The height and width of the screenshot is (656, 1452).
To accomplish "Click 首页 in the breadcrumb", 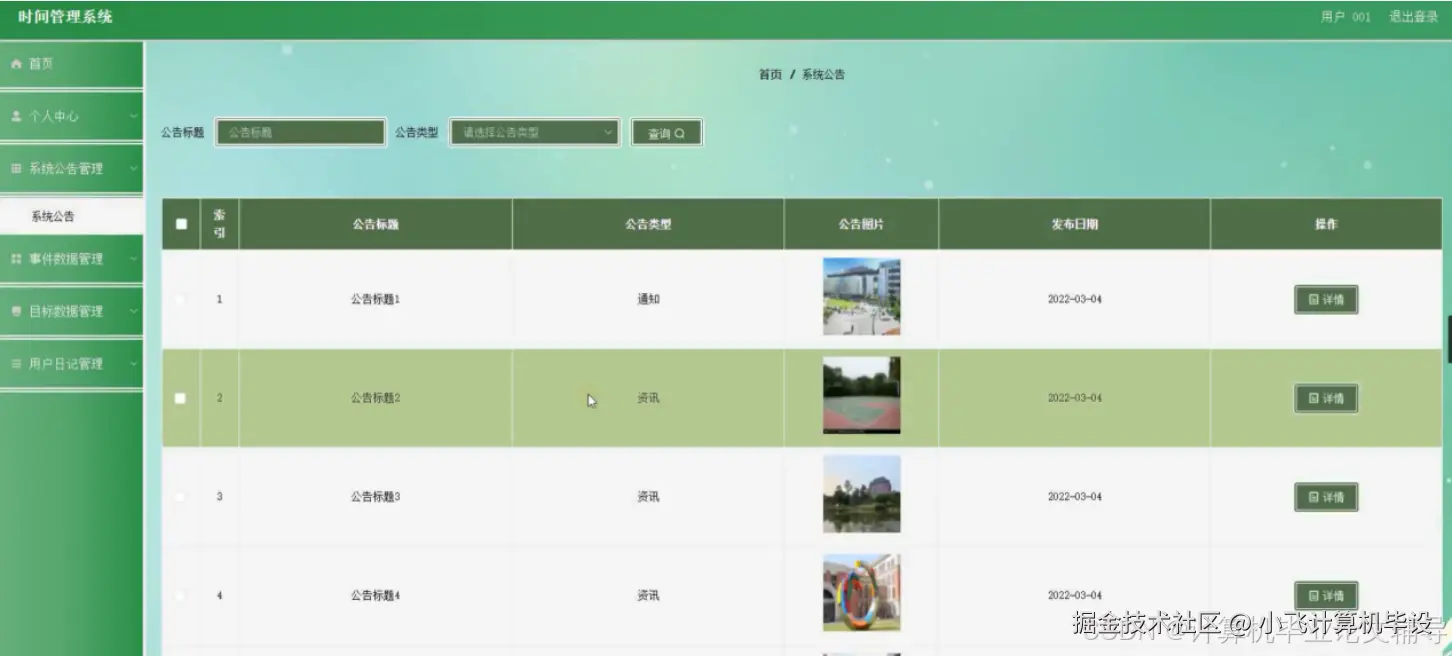I will (x=770, y=75).
